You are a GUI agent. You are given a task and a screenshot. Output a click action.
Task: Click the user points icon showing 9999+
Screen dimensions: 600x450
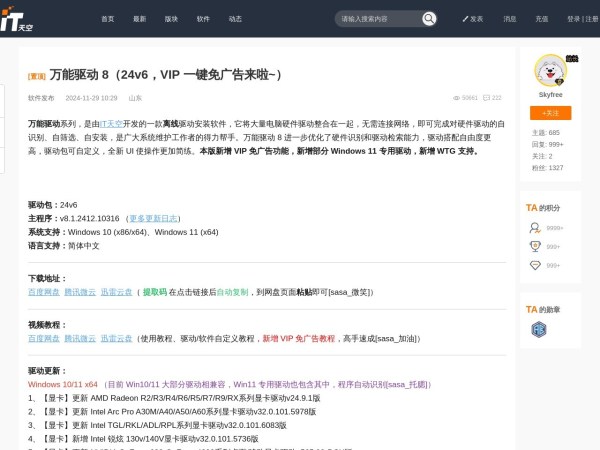pyautogui.click(x=535, y=227)
